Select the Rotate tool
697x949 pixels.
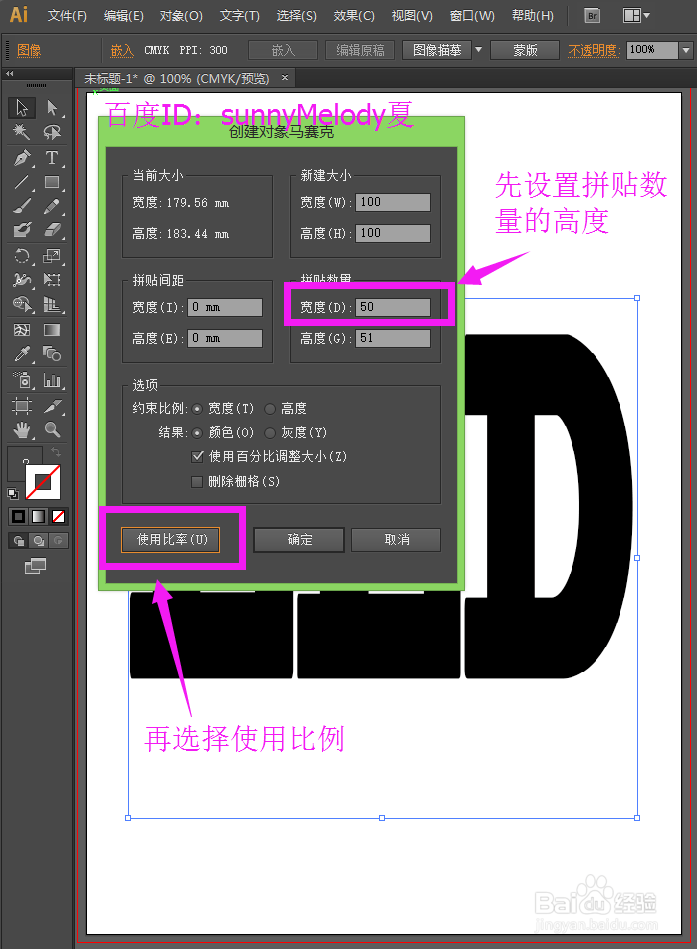tap(22, 255)
